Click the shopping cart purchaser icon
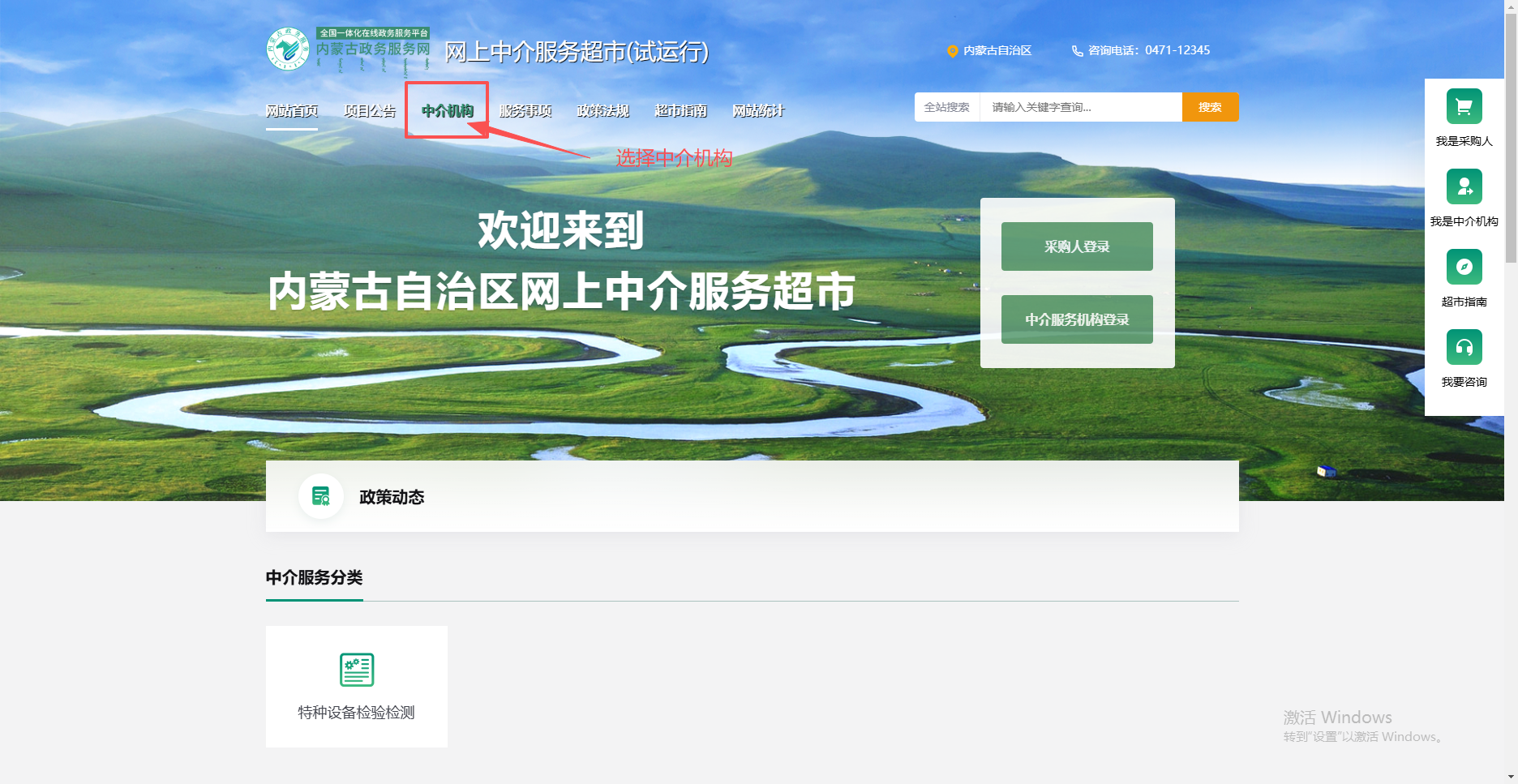 coord(1464,106)
